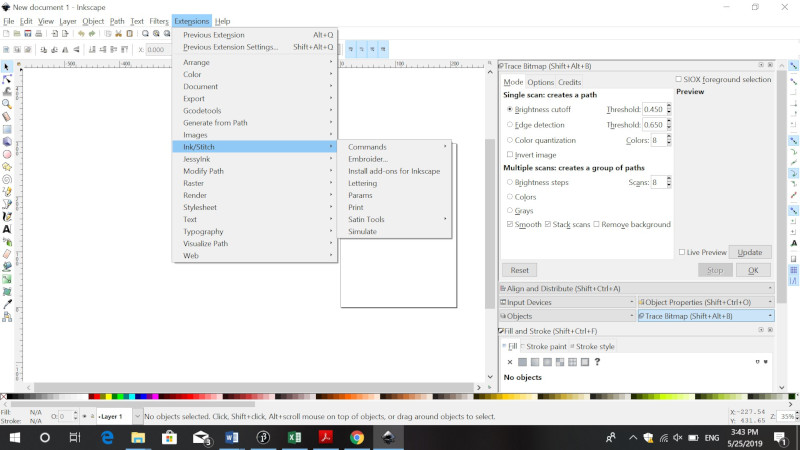Select the Edge detection radio button
The width and height of the screenshot is (800, 450).
[x=510, y=124]
